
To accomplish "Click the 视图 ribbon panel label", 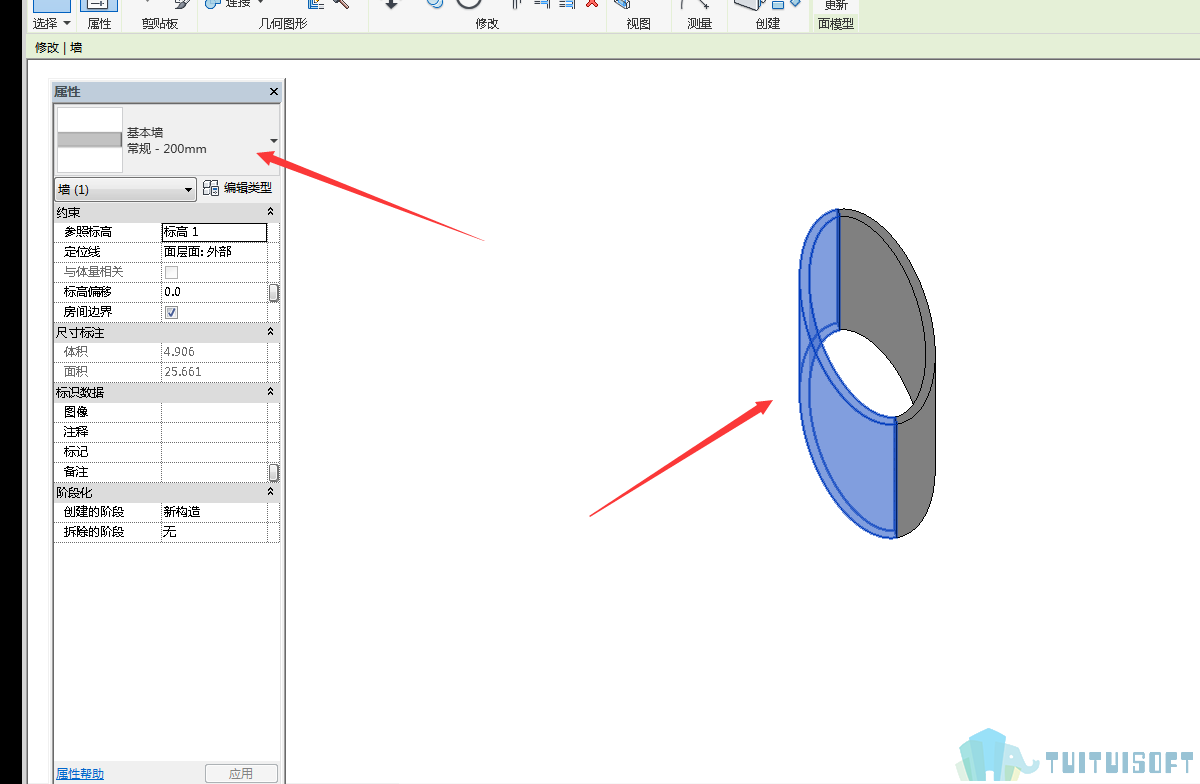I will tap(639, 23).
